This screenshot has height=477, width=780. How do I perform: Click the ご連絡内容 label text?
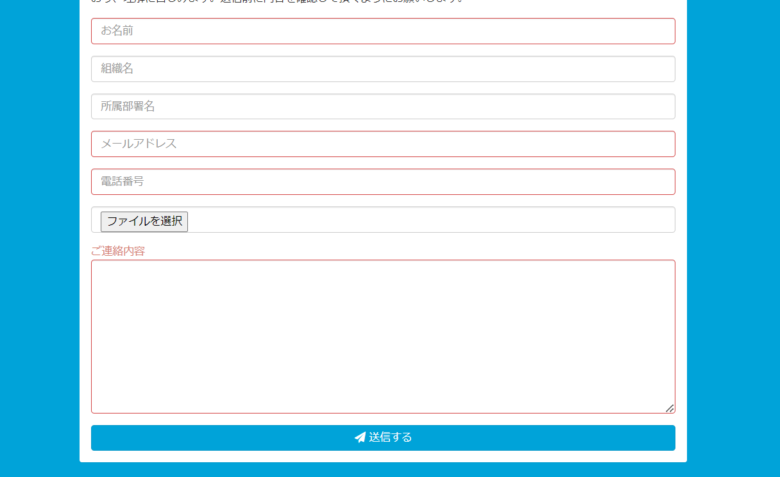click(118, 251)
